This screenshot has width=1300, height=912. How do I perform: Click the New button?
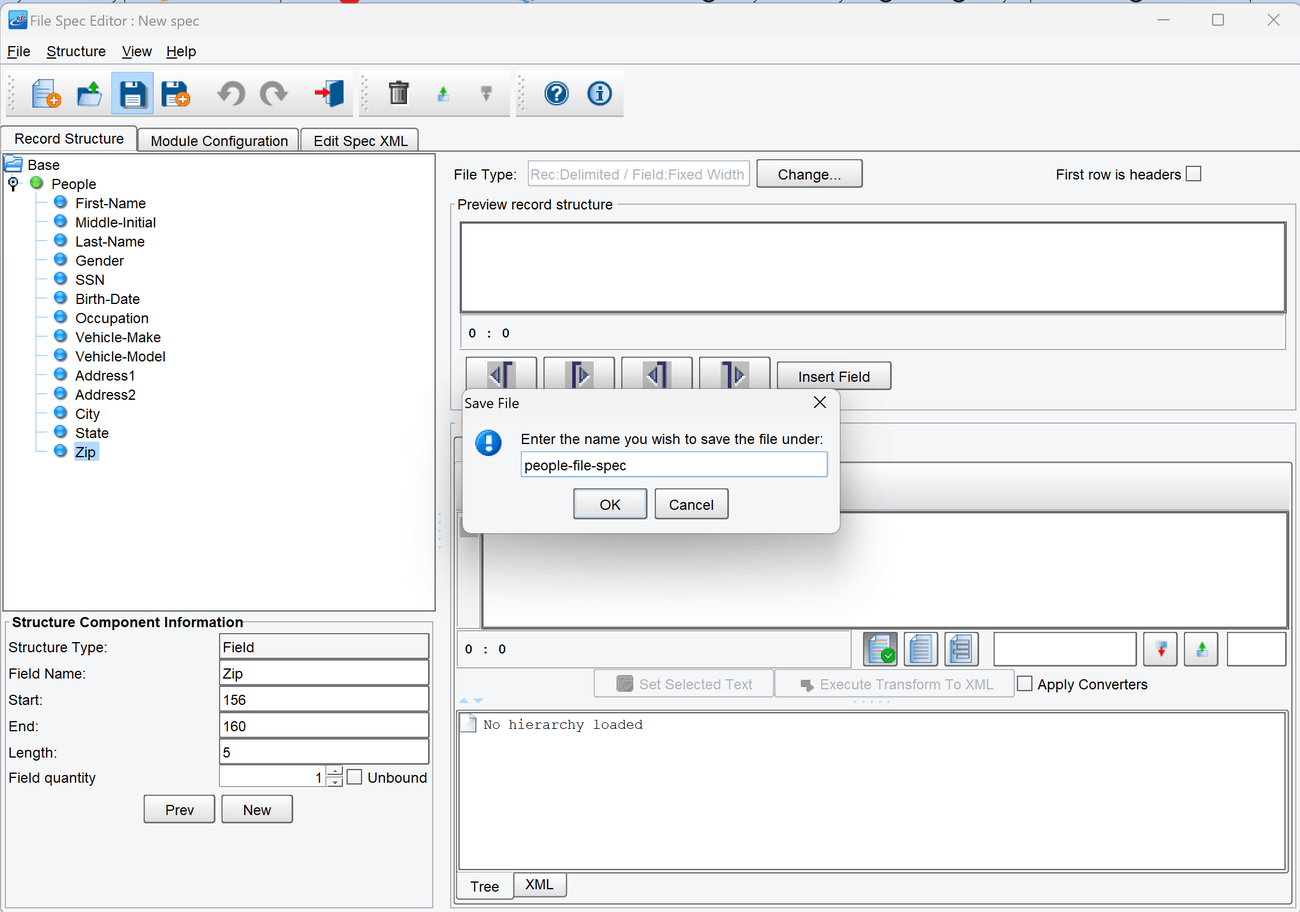pos(257,809)
